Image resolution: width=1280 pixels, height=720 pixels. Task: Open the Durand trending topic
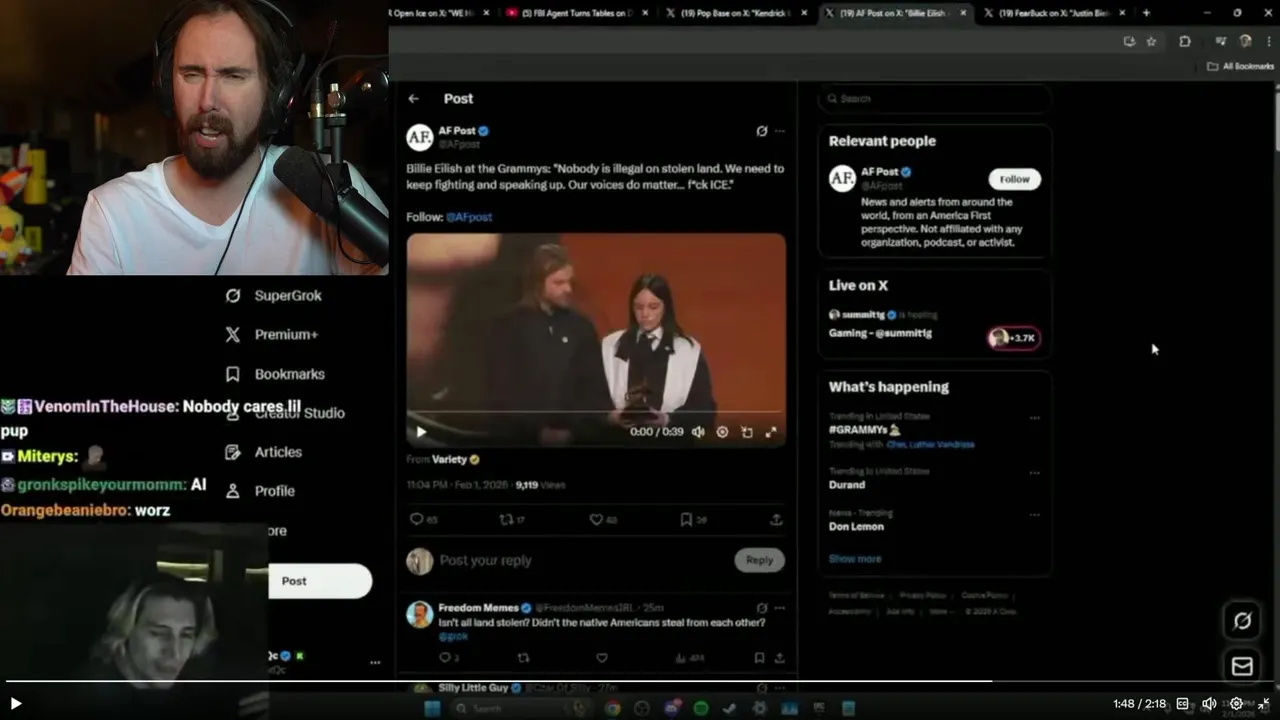click(x=846, y=485)
